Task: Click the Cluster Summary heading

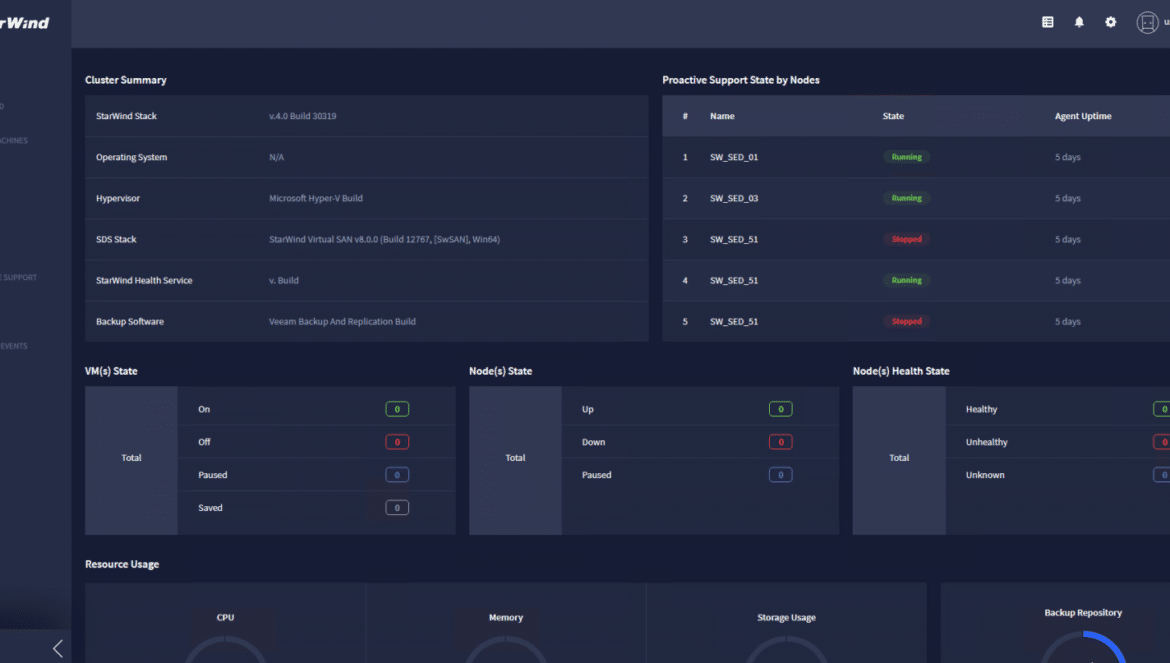Action: (x=125, y=80)
